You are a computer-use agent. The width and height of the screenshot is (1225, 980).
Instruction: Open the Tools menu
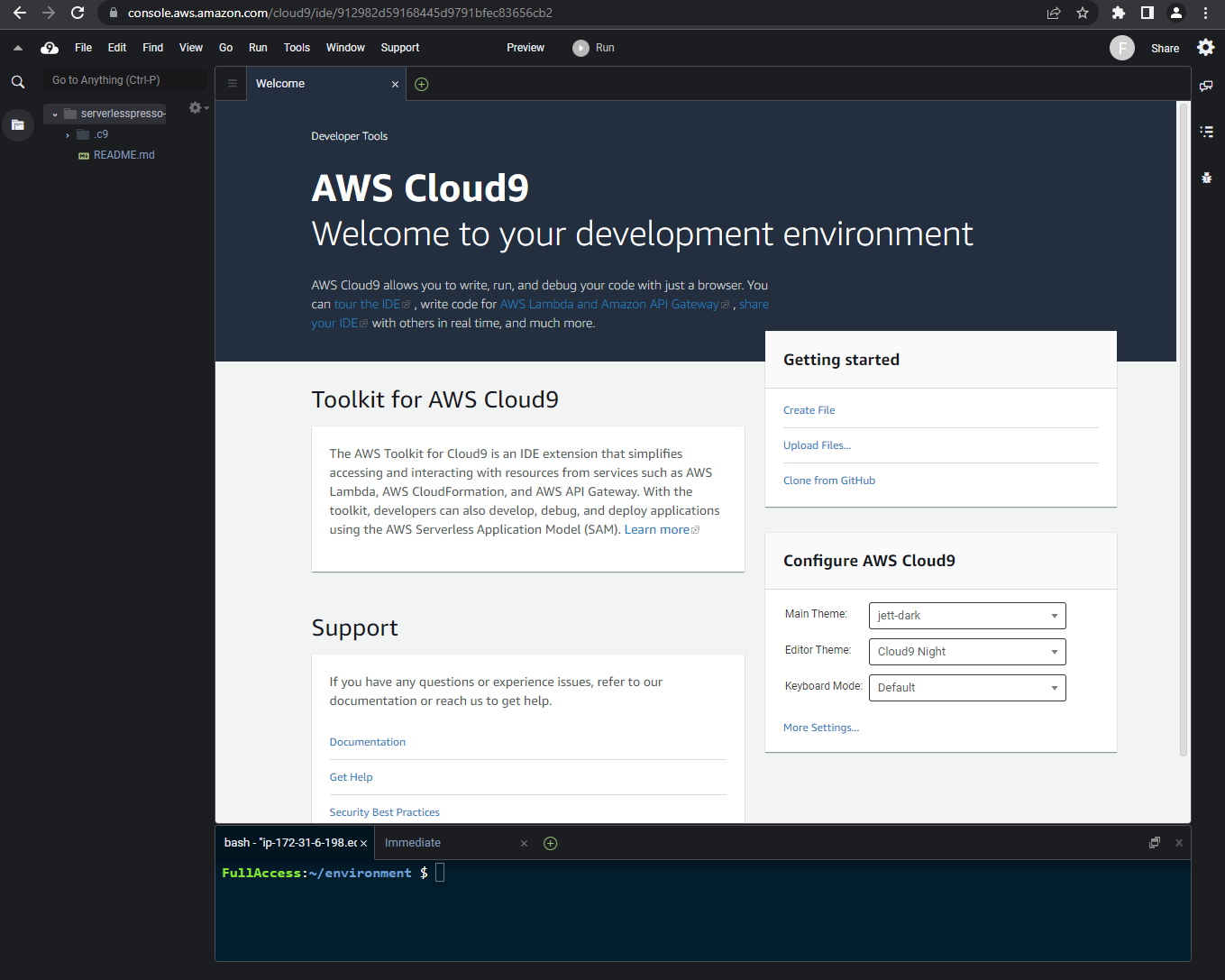[x=297, y=48]
